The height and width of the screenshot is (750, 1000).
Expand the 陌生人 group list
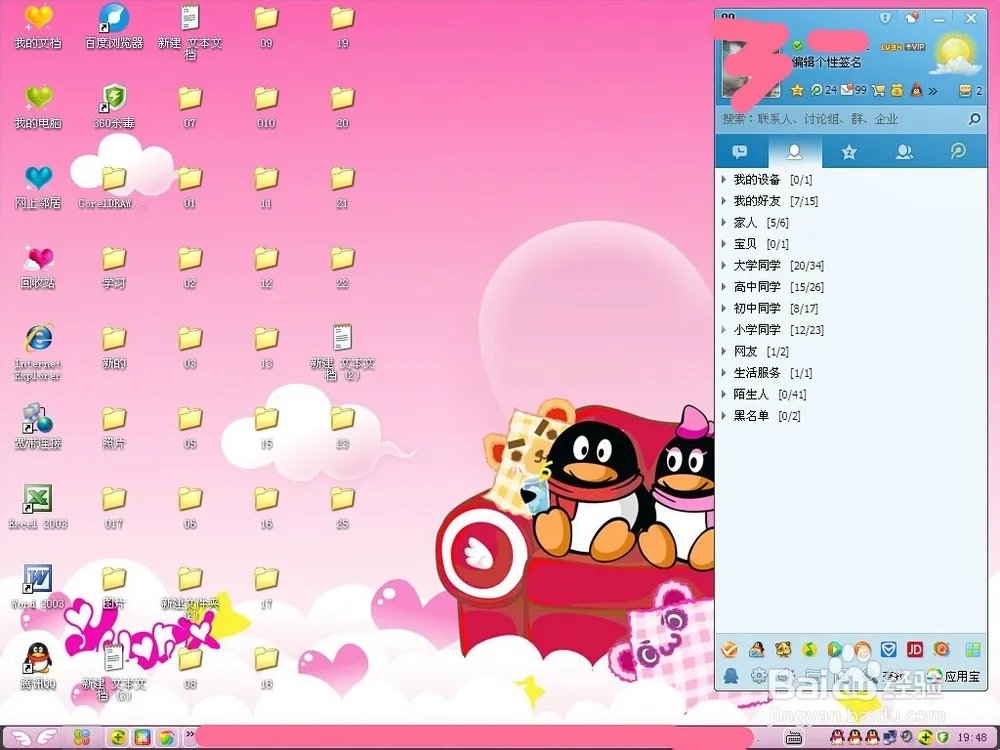click(750, 394)
